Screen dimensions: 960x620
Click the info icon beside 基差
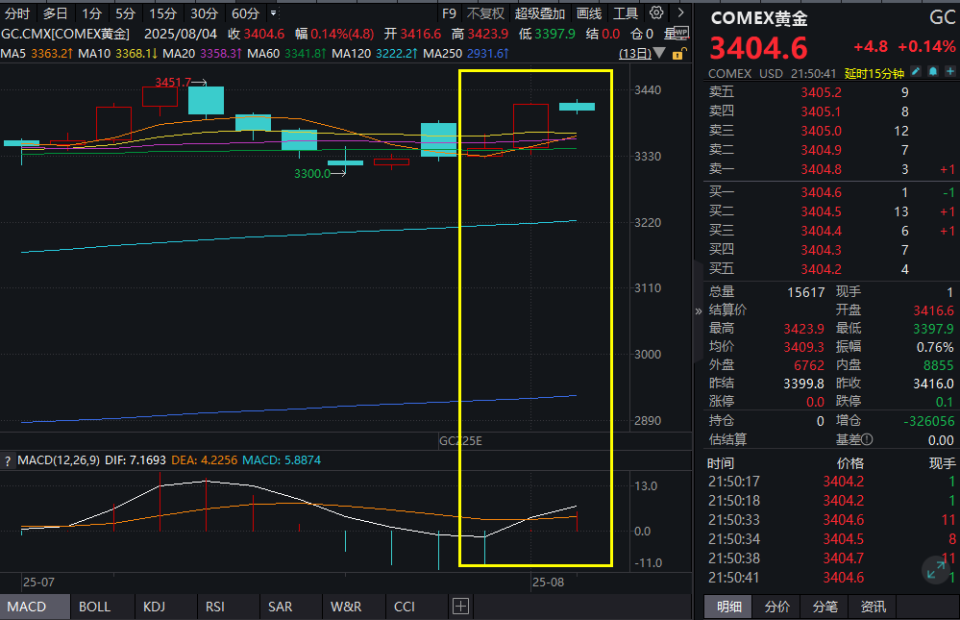866,439
